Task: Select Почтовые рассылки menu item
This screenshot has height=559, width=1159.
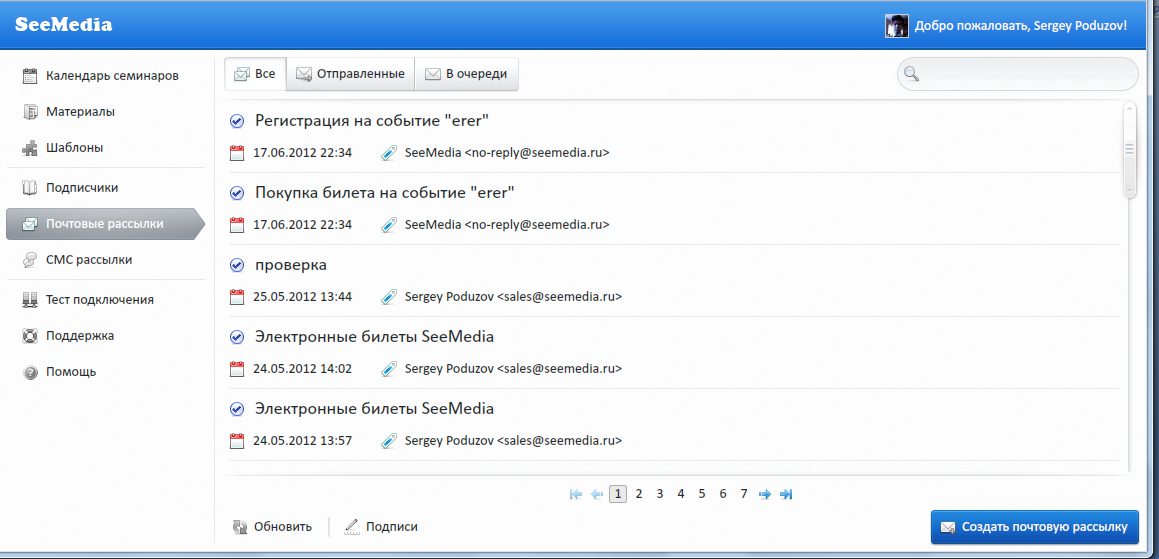Action: pyautogui.click(x=105, y=224)
